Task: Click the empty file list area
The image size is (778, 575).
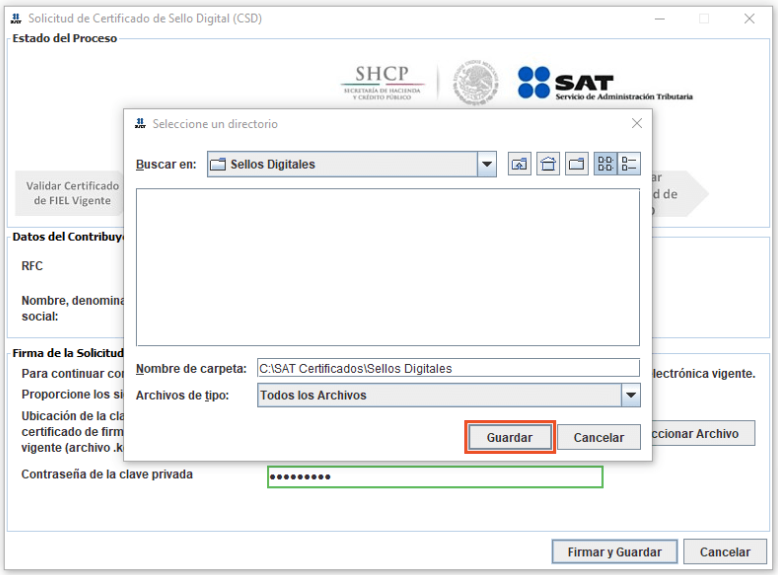Action: [x=387, y=267]
